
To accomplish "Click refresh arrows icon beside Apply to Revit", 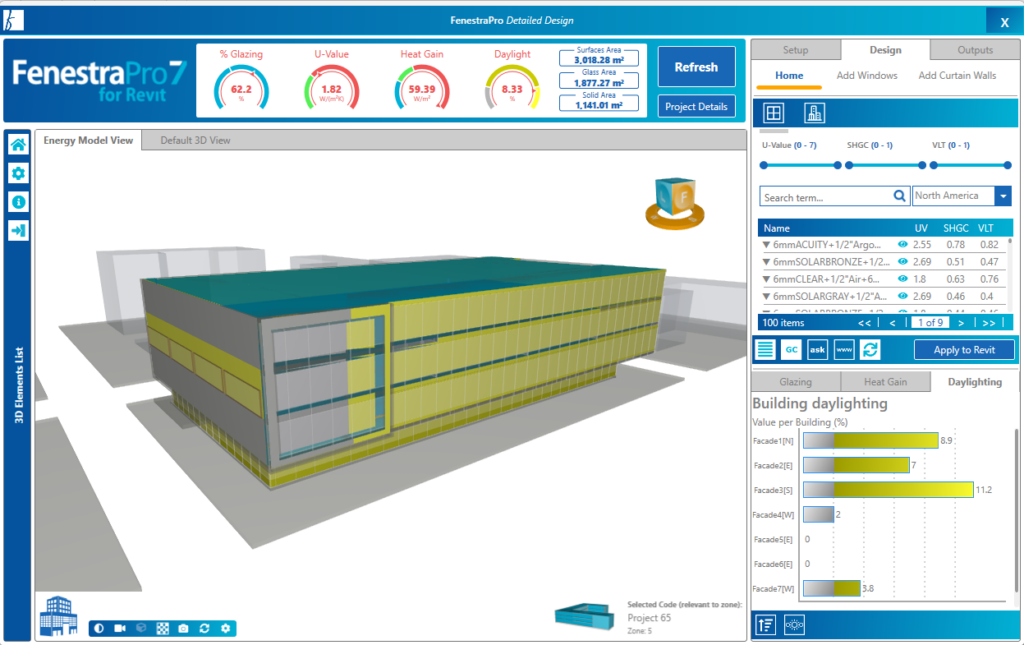I will 870,349.
